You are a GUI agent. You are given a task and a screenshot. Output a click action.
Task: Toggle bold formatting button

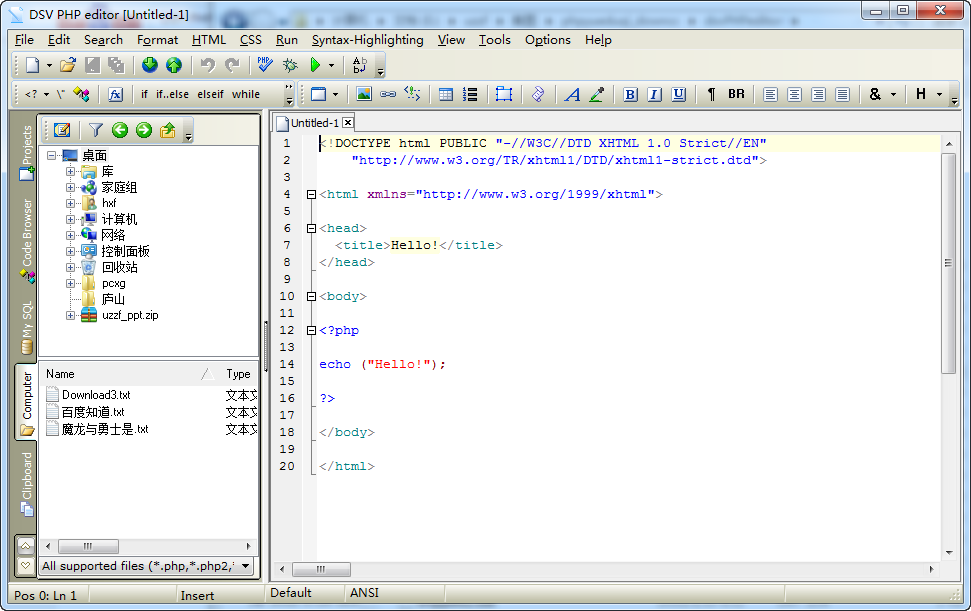(x=631, y=94)
